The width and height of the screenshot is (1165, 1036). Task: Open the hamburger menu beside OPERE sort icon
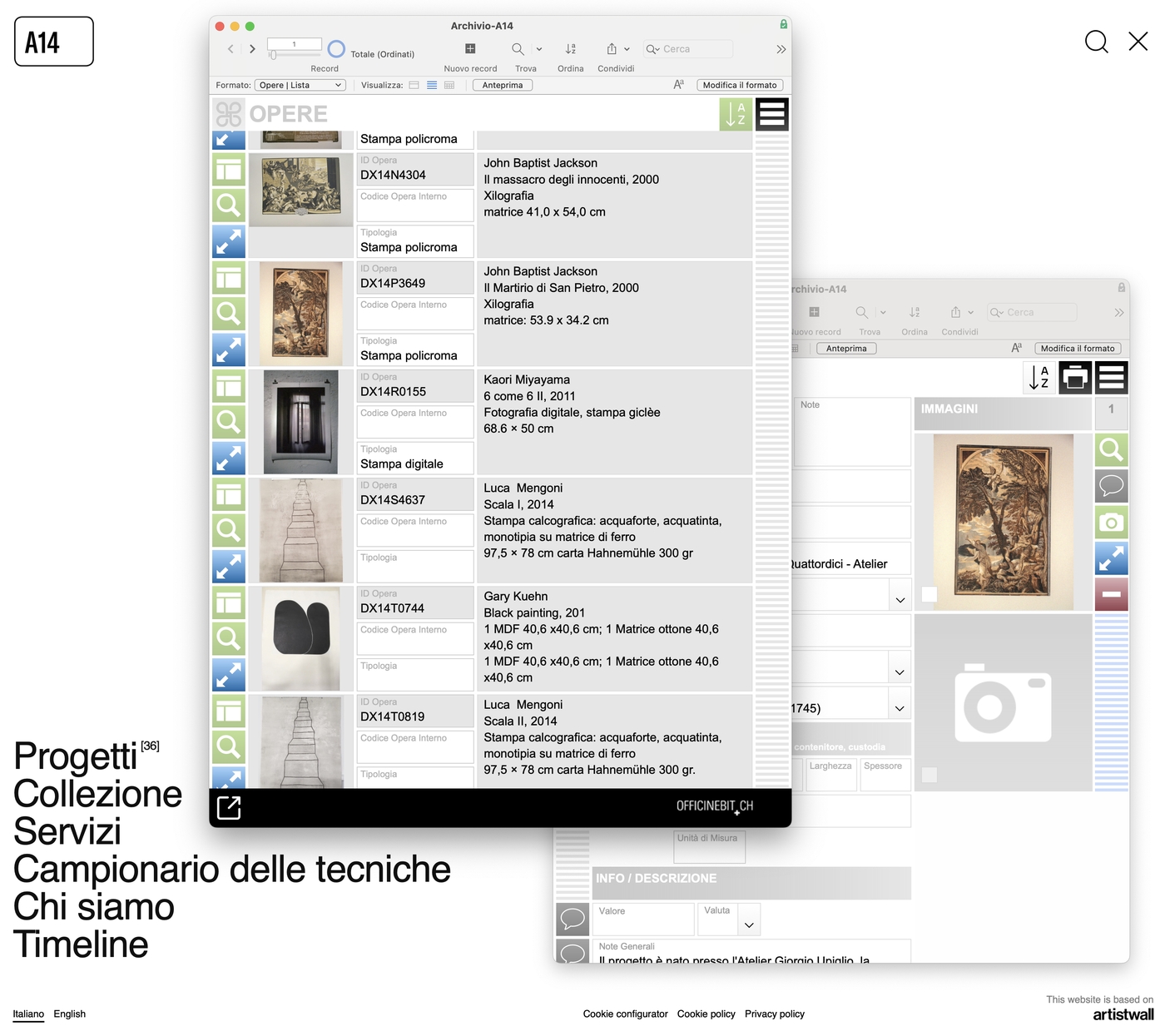[x=772, y=114]
